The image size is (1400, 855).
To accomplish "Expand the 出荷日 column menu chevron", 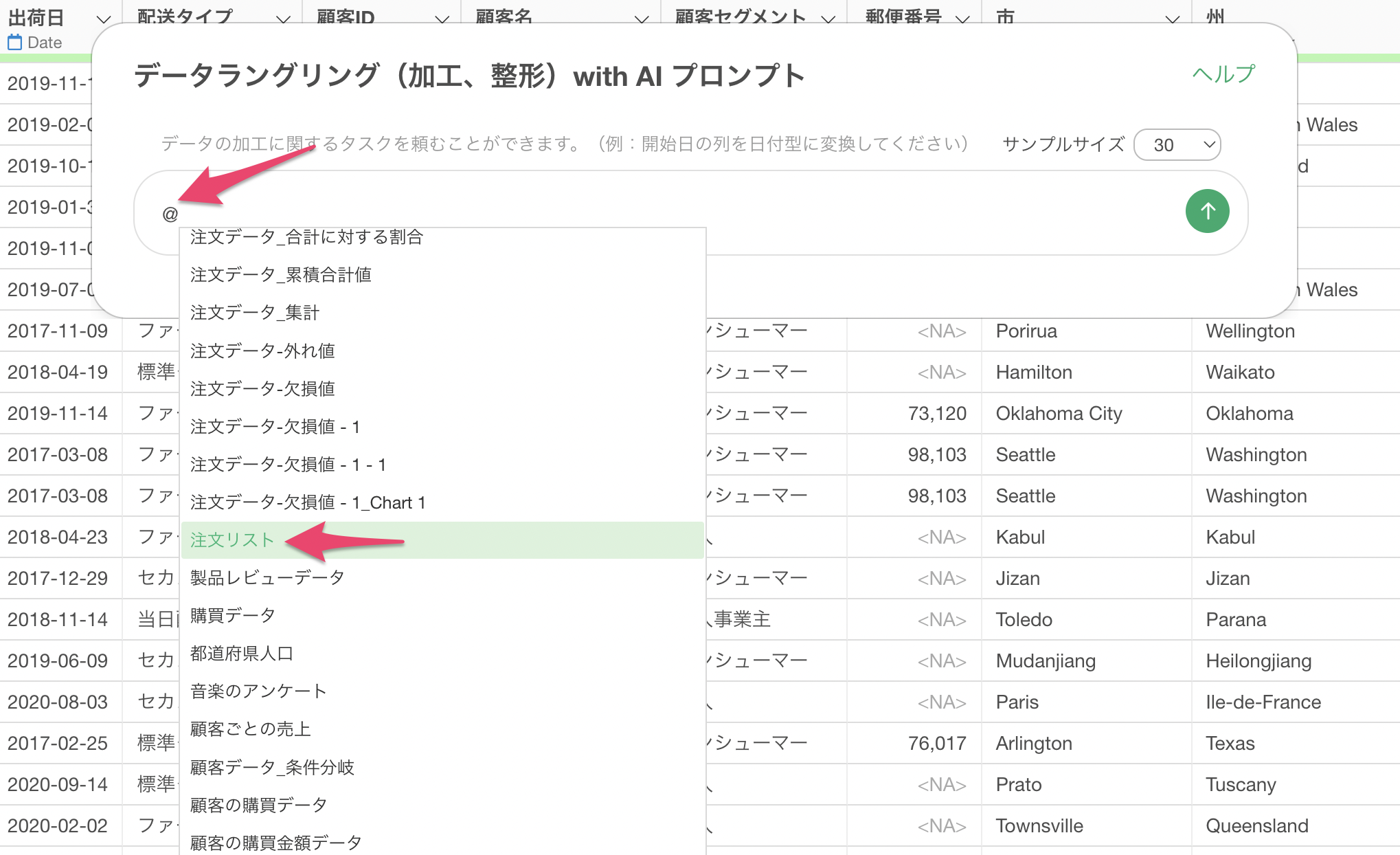I will click(103, 19).
